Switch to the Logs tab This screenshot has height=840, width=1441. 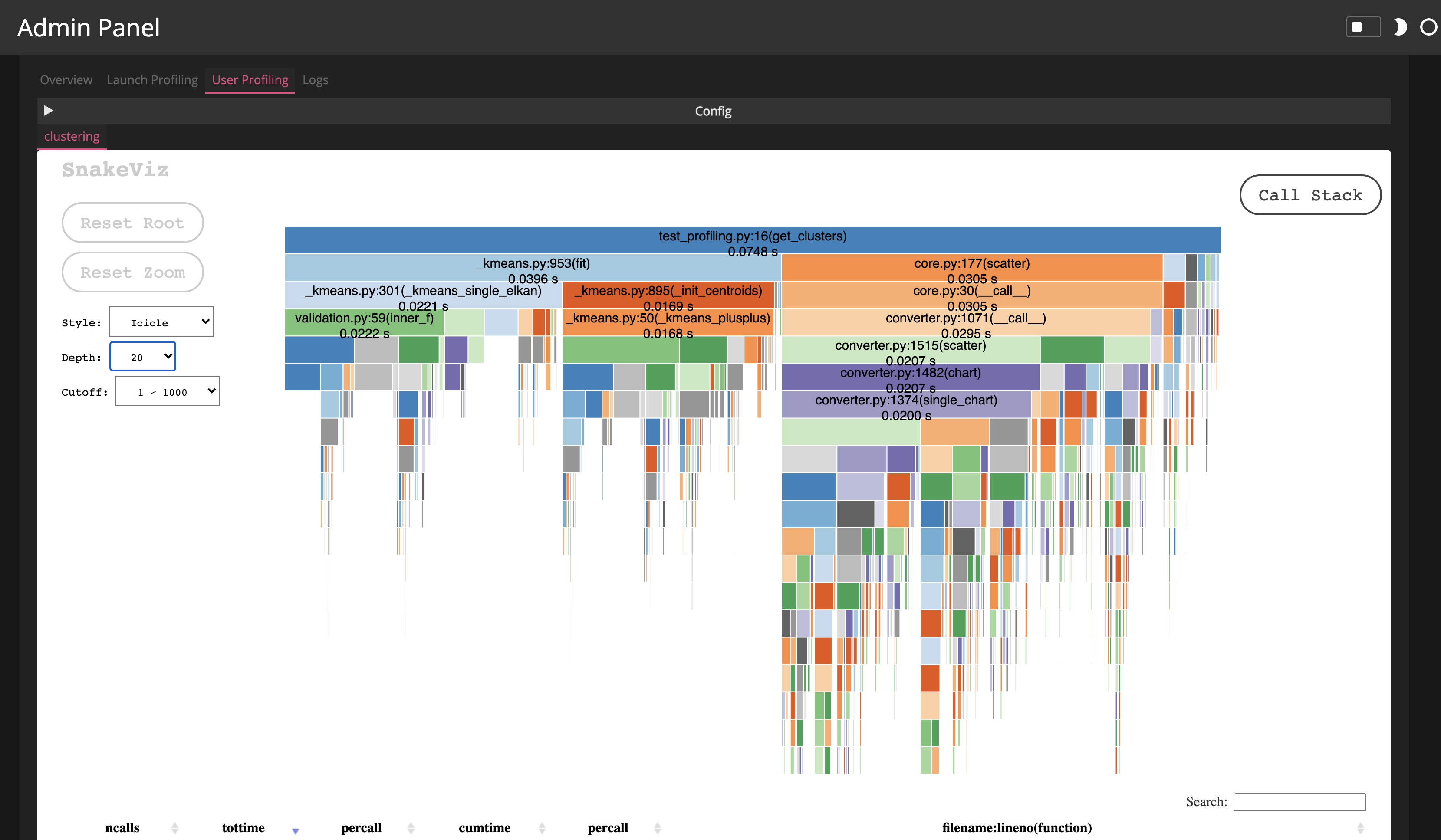click(x=316, y=79)
